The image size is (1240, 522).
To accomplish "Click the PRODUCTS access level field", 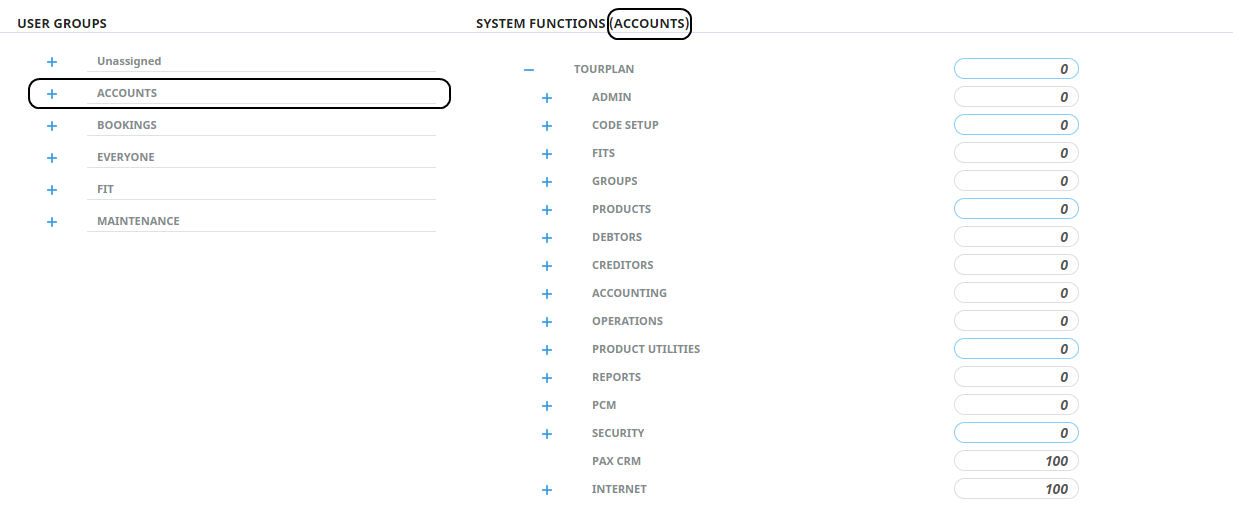I will (x=1016, y=209).
